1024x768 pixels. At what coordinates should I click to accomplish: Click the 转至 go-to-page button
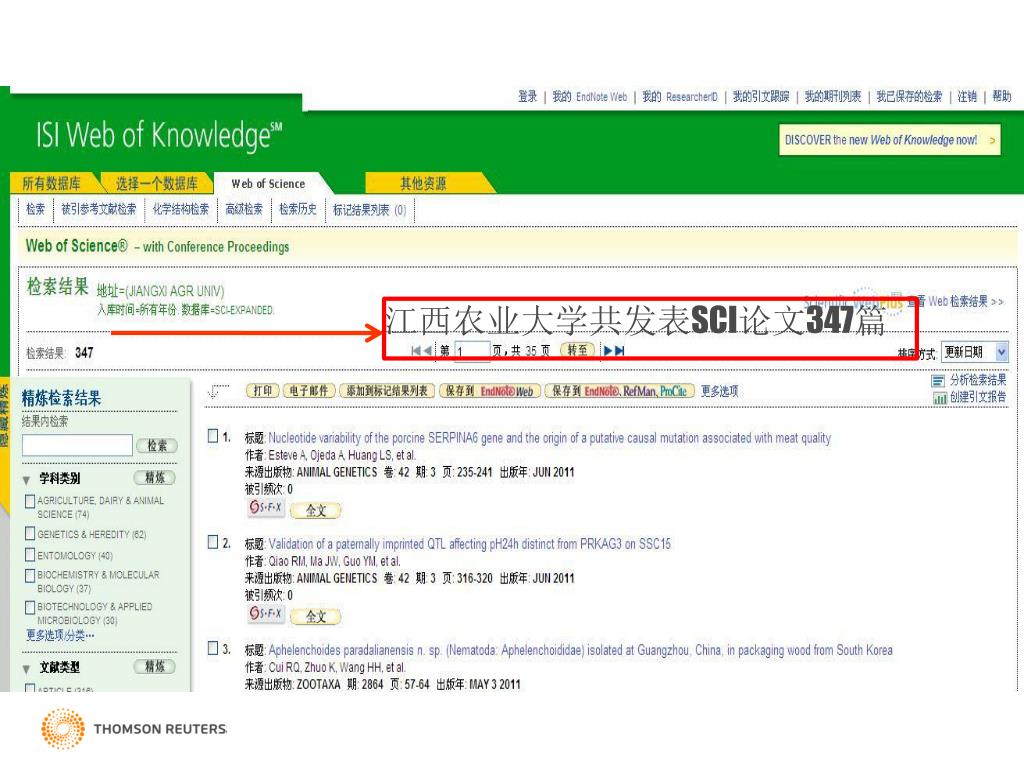click(577, 351)
